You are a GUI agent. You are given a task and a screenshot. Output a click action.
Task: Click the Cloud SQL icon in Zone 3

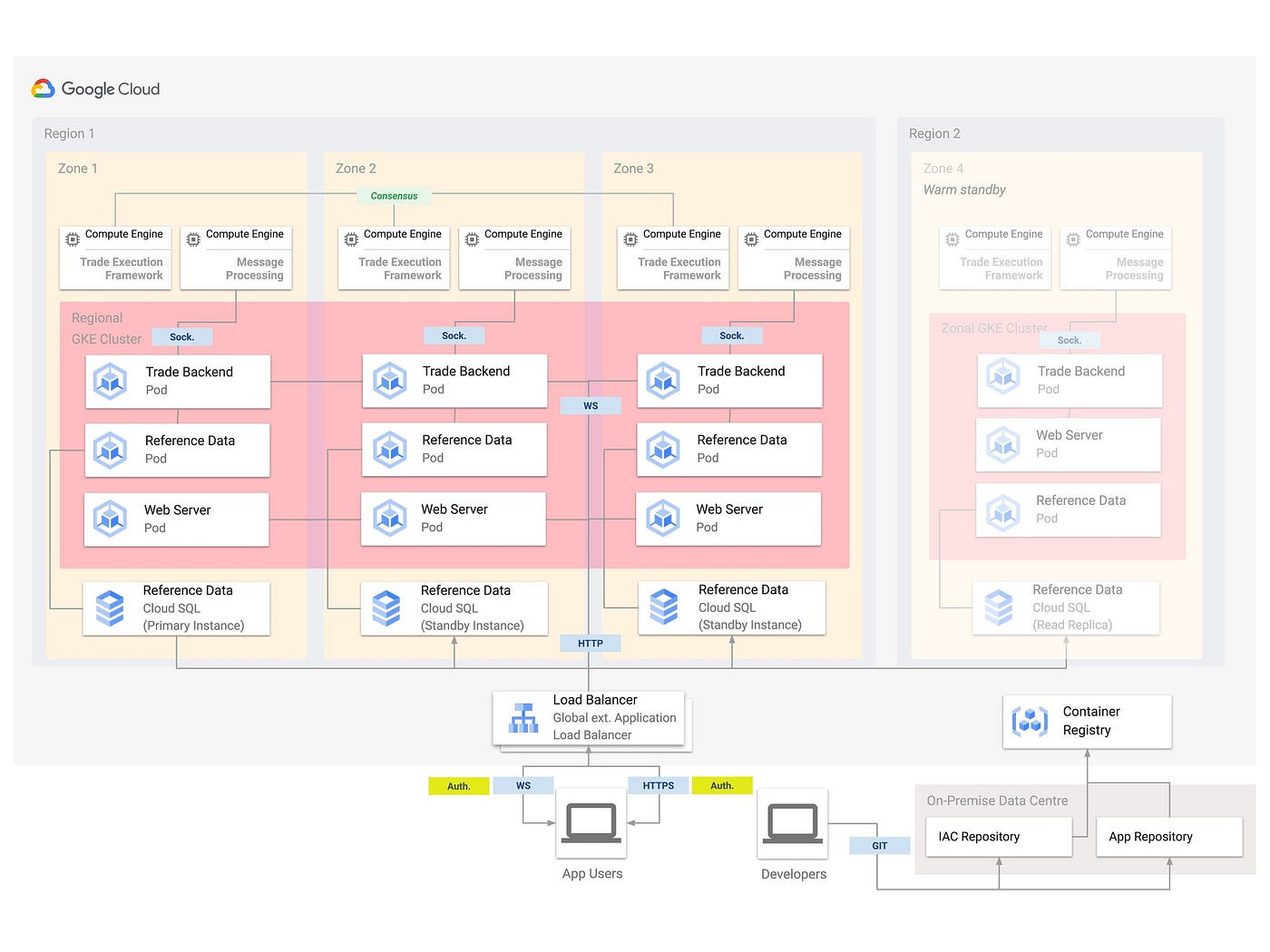pyautogui.click(x=664, y=607)
